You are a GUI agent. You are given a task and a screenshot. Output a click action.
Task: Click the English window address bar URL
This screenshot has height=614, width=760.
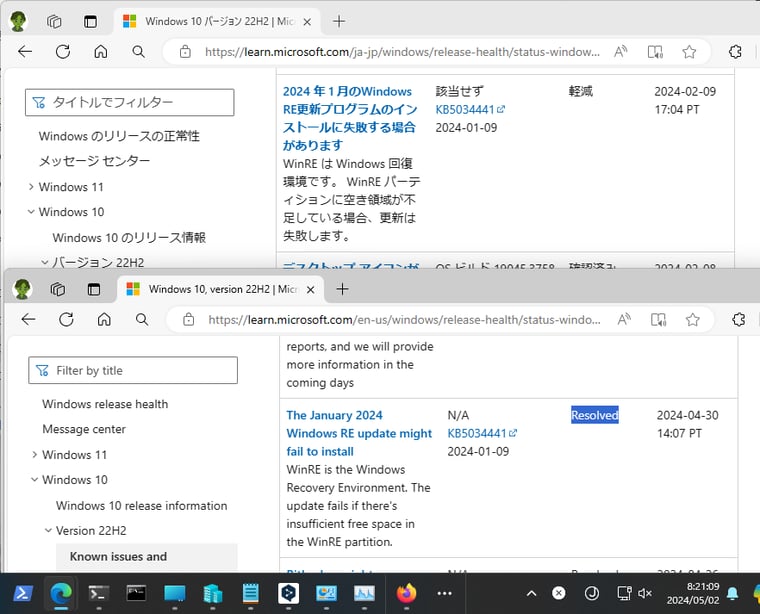click(x=404, y=320)
